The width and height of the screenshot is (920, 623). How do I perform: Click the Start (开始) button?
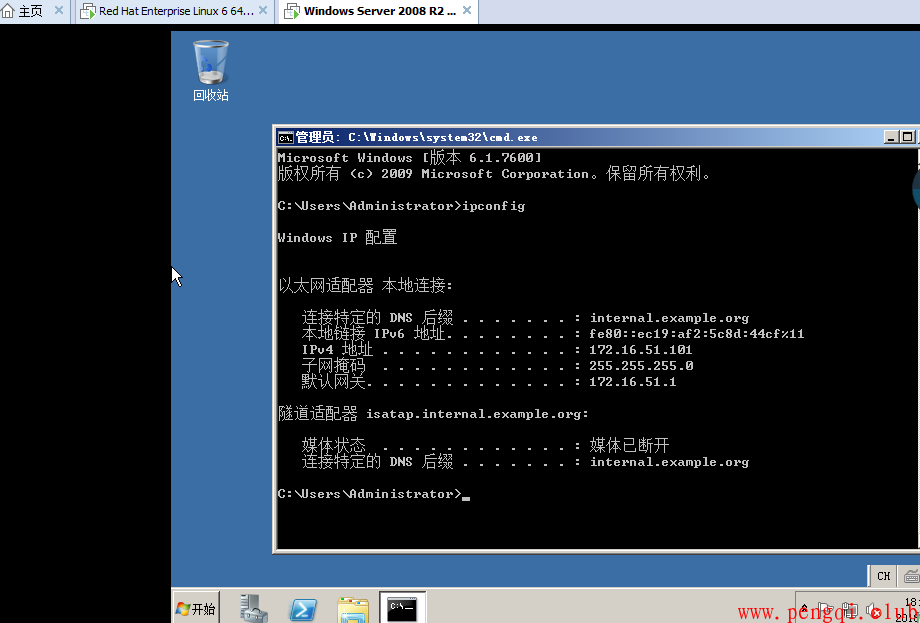coord(196,608)
